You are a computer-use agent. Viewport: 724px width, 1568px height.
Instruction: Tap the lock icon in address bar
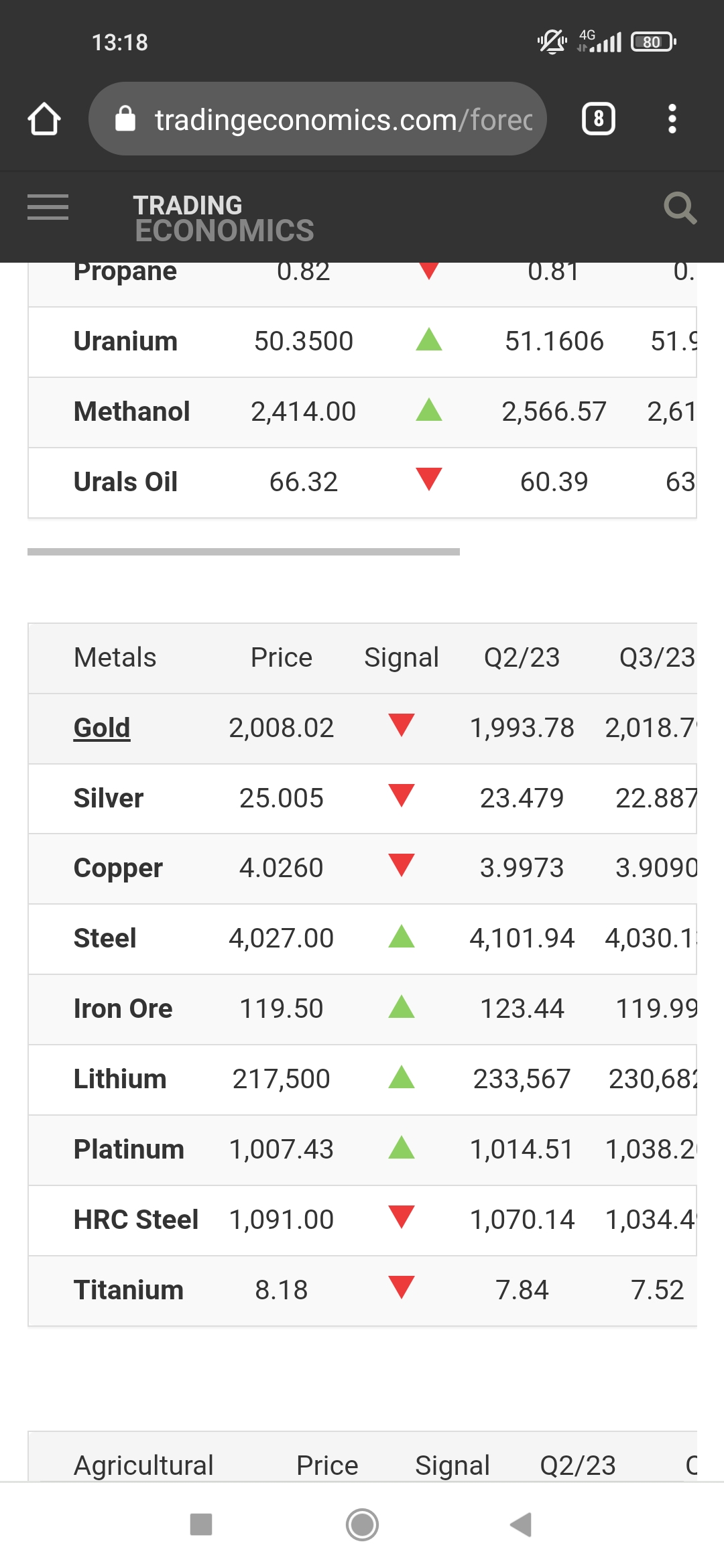(125, 119)
